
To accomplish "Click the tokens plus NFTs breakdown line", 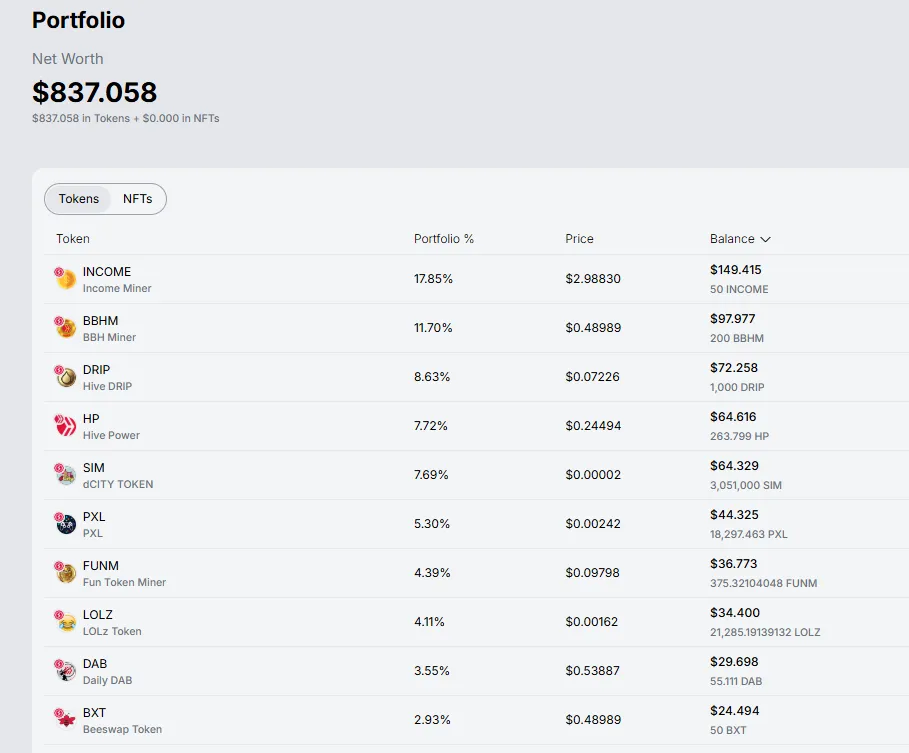I will [126, 118].
